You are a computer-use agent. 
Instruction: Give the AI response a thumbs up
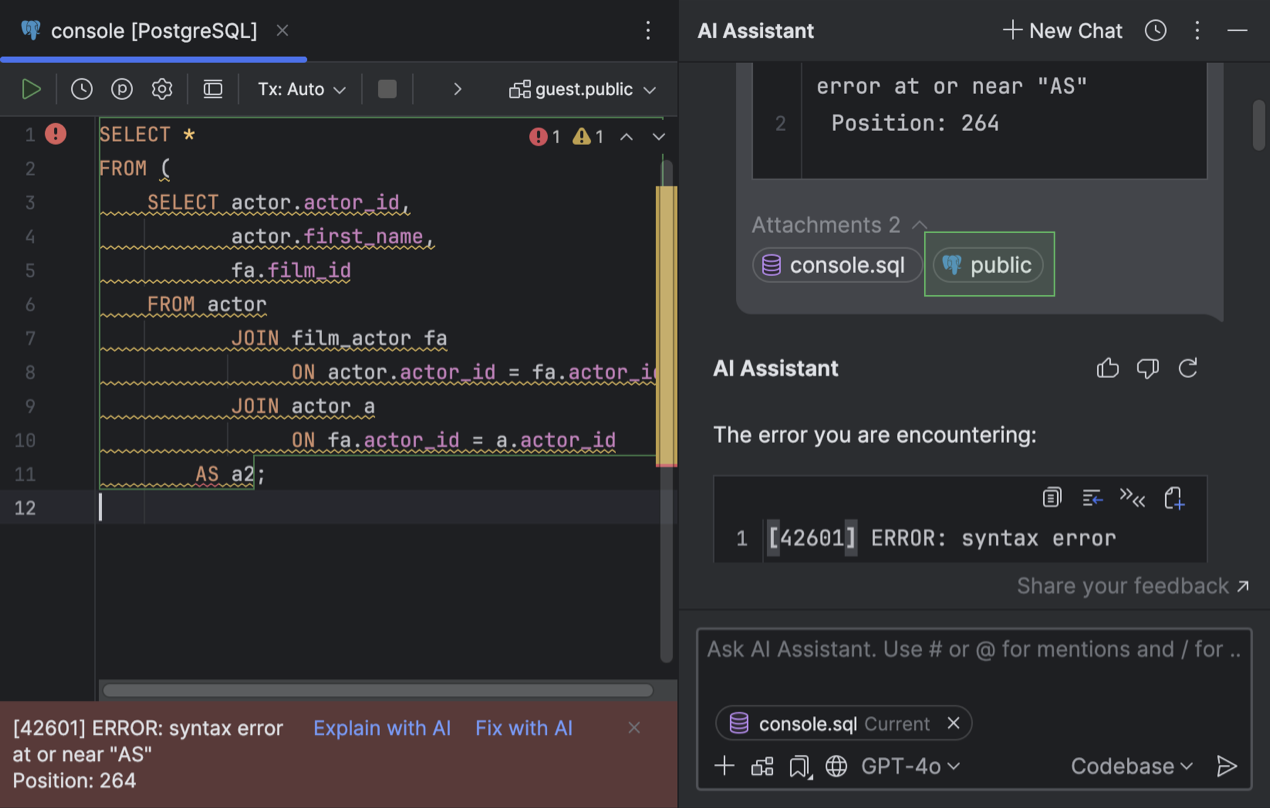1108,368
